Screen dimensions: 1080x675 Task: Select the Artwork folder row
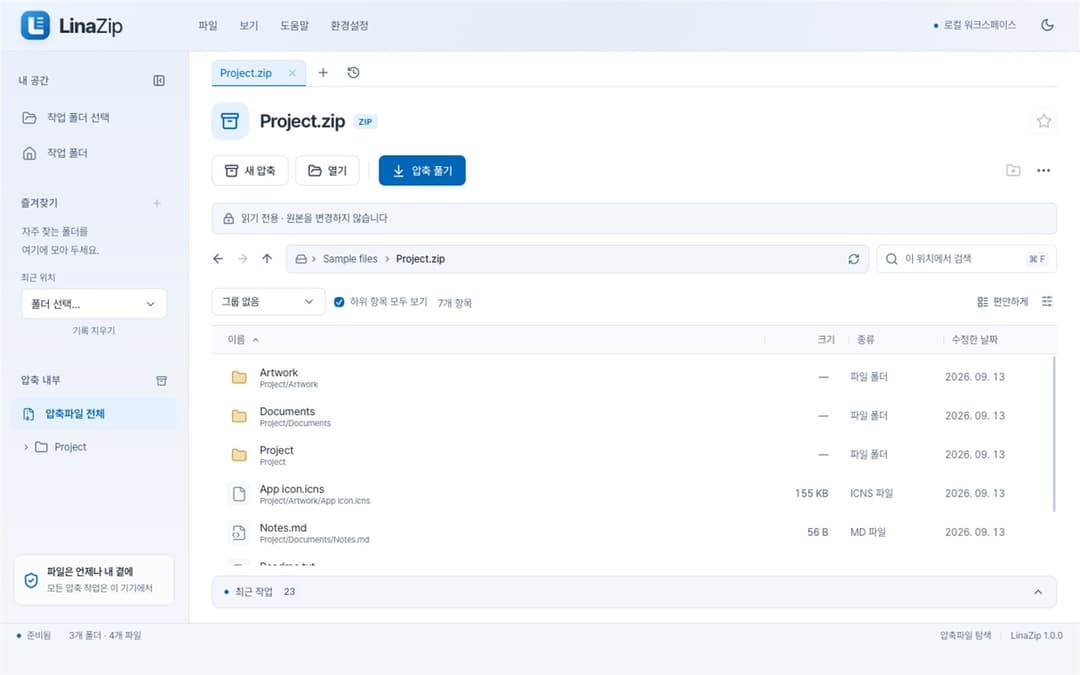632,377
